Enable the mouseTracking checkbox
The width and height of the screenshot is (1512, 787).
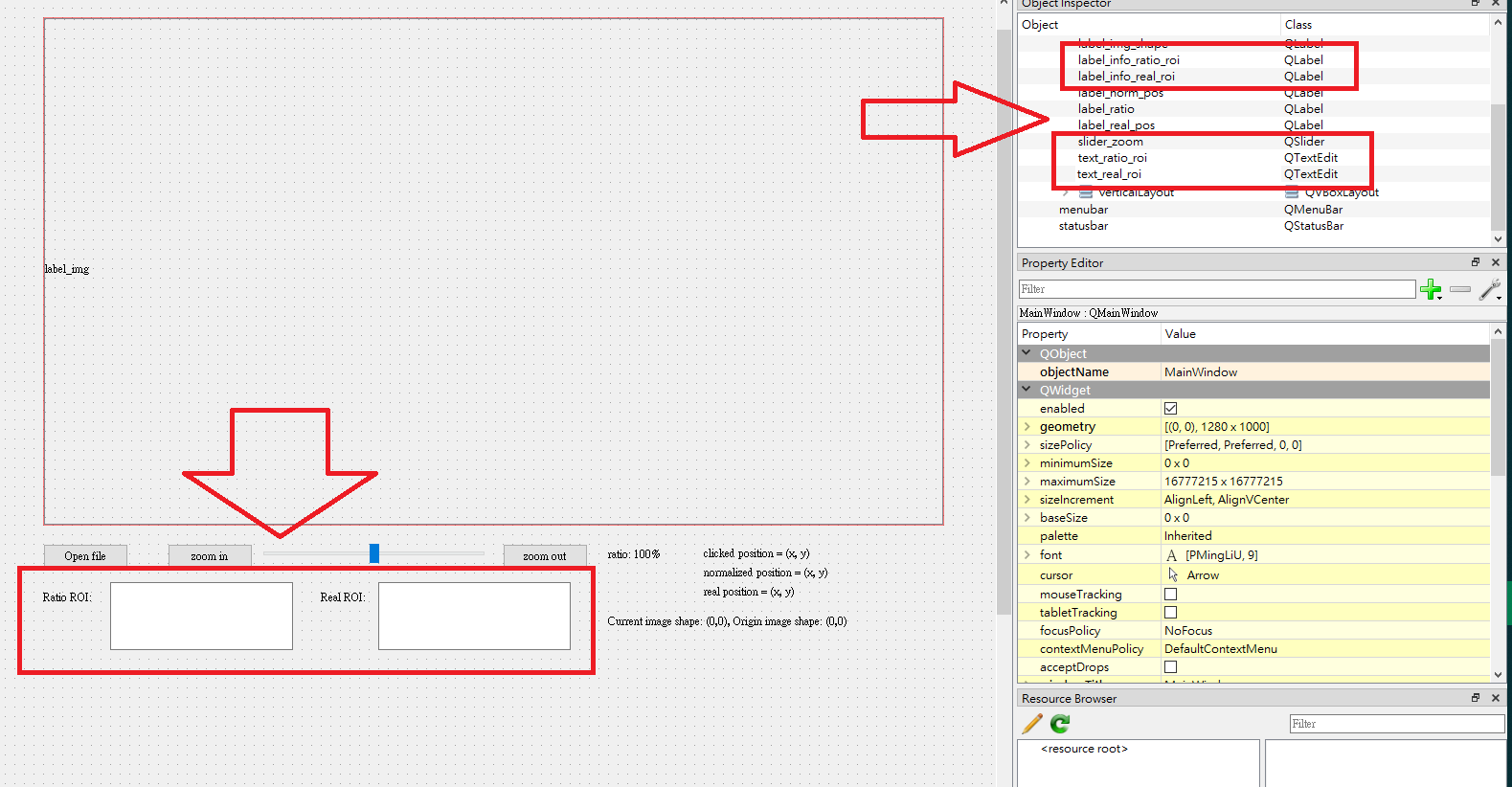point(1170,595)
